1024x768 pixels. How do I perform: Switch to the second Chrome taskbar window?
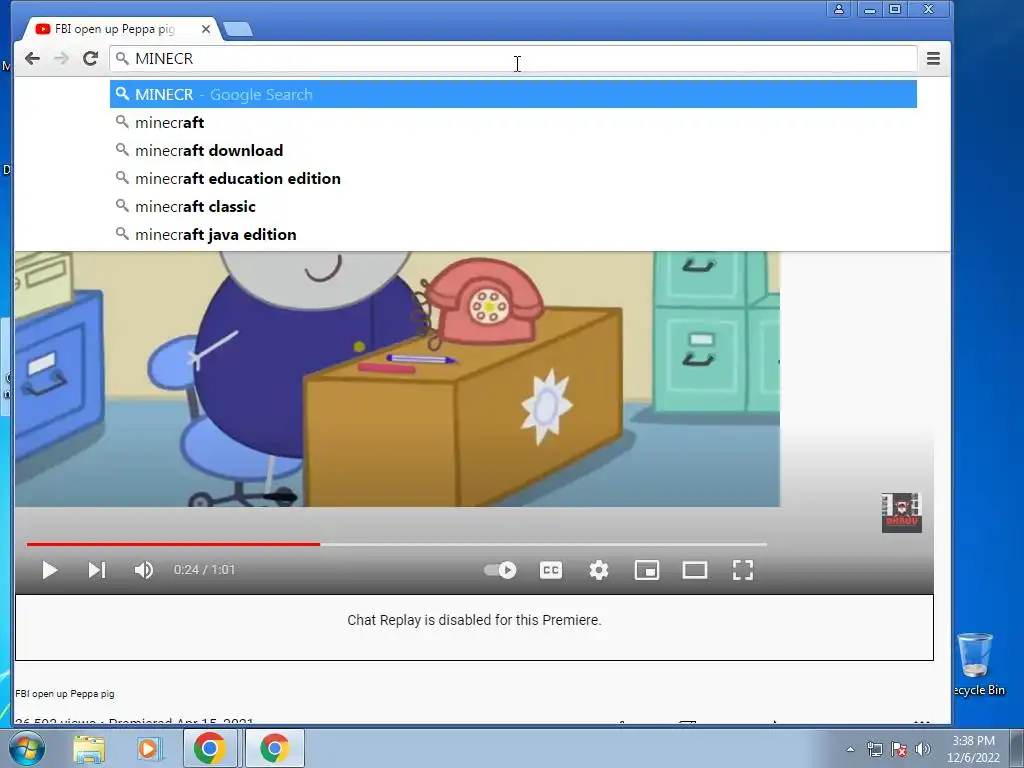pyautogui.click(x=274, y=748)
